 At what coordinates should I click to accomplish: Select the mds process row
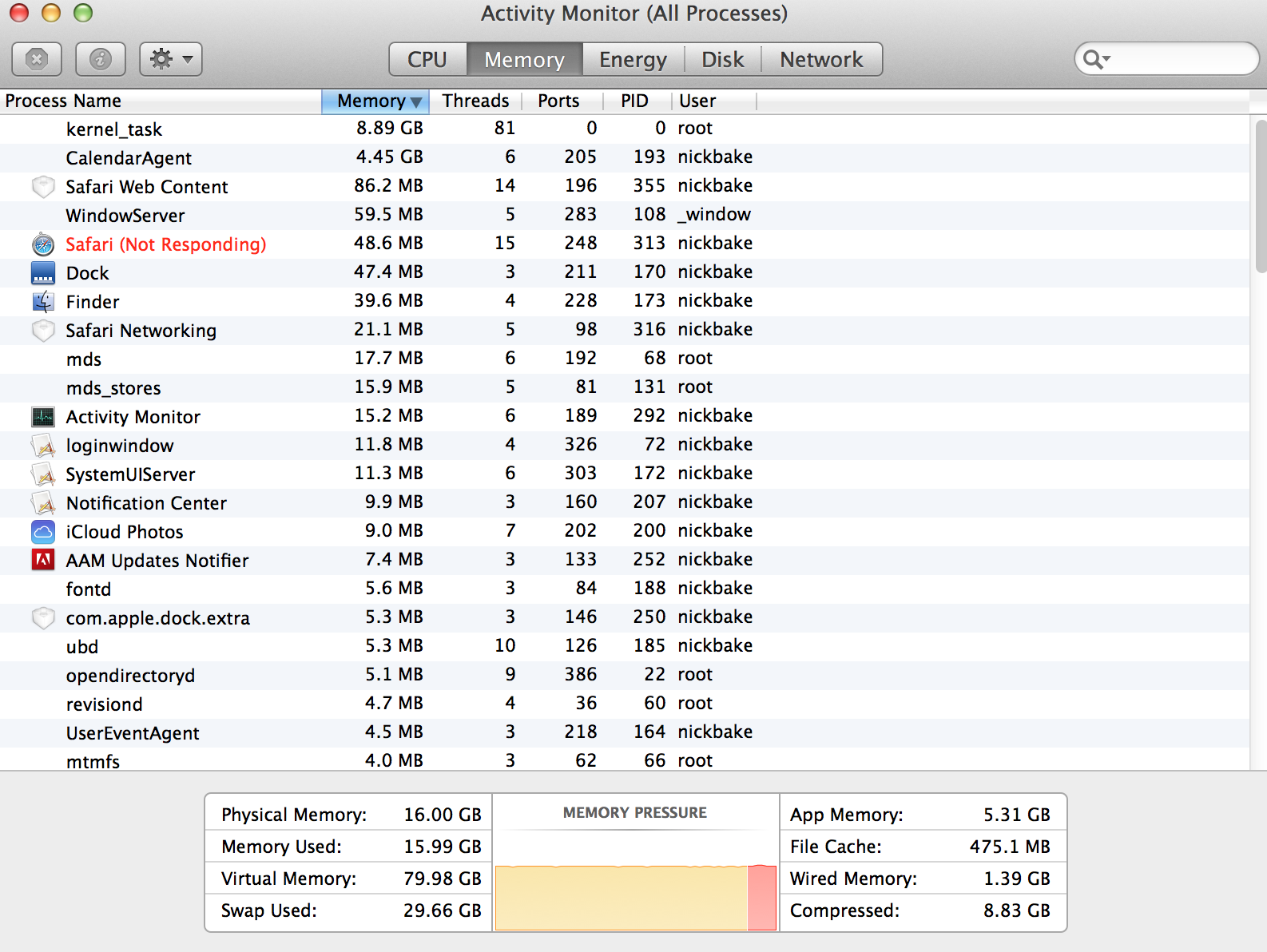coord(625,359)
